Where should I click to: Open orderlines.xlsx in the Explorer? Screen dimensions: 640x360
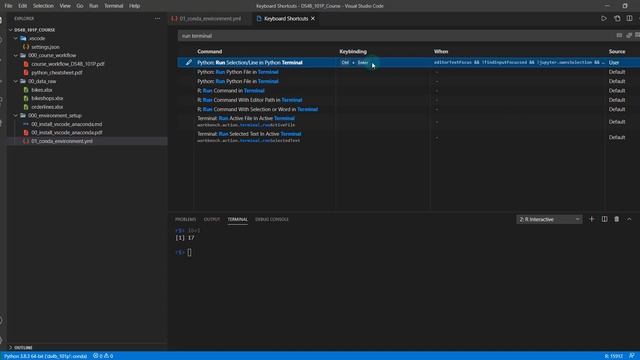tap(47, 107)
